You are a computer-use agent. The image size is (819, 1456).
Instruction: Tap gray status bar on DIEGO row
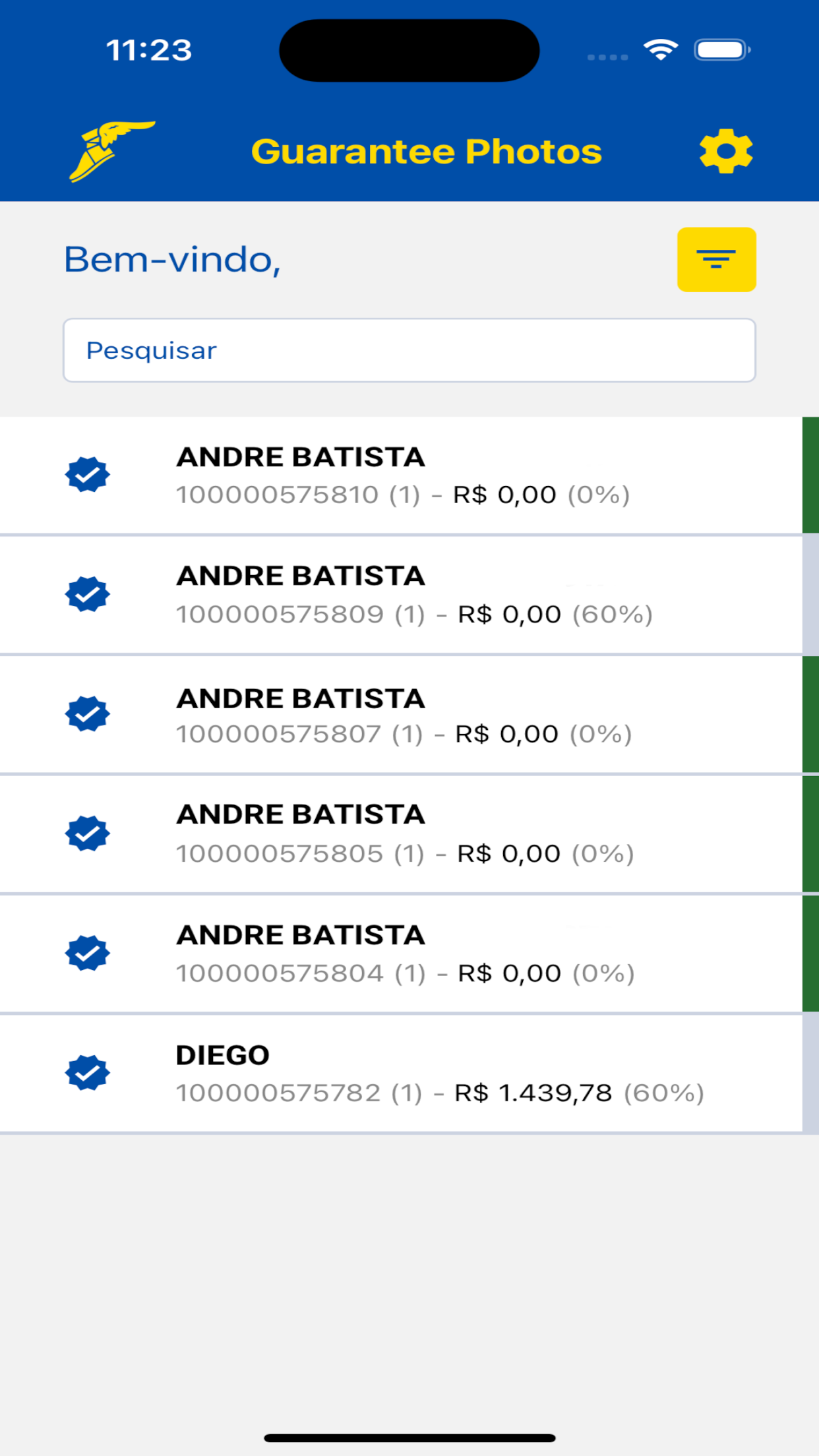(x=810, y=1074)
